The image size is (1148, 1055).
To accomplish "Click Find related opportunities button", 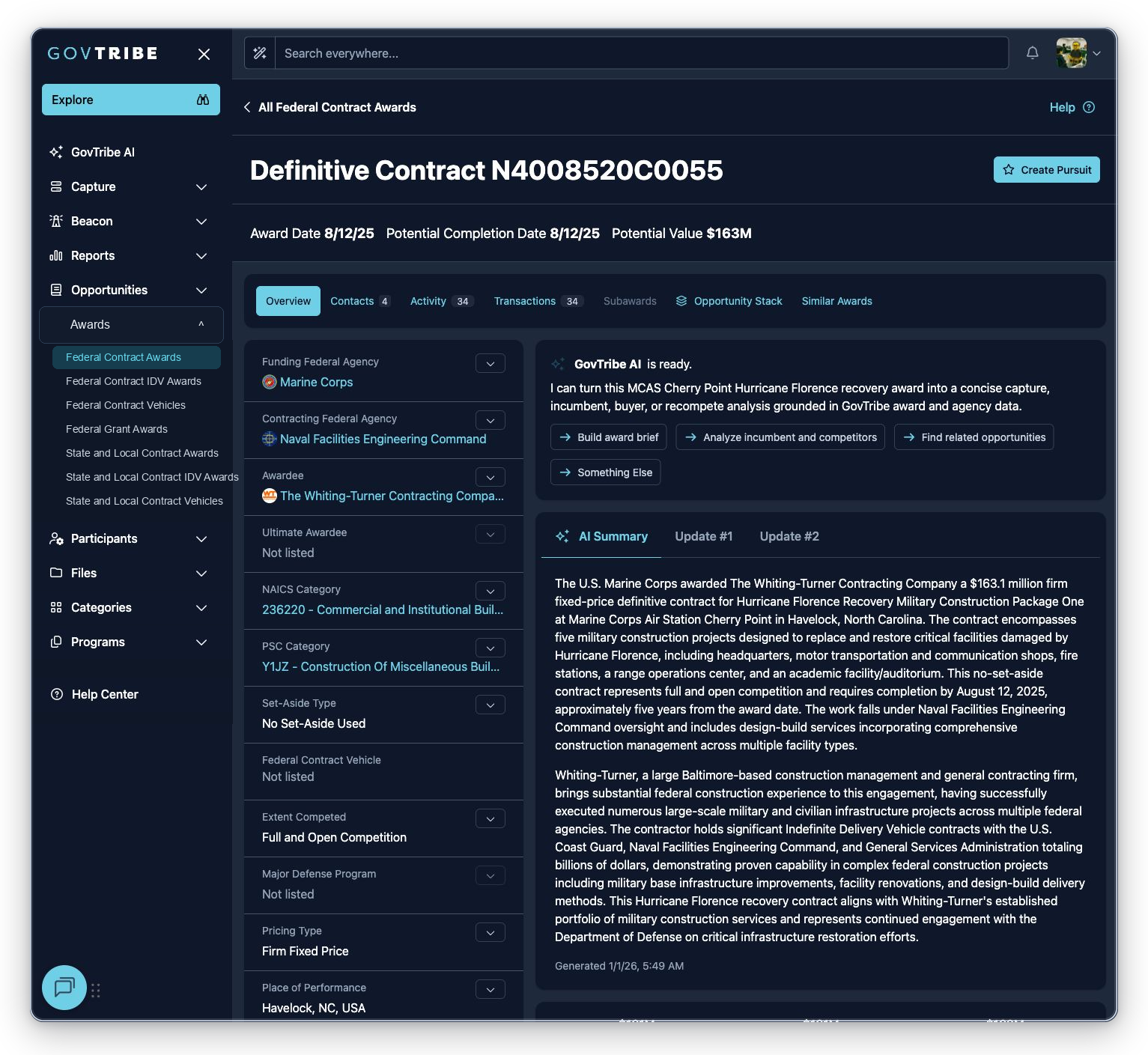I will coord(974,437).
